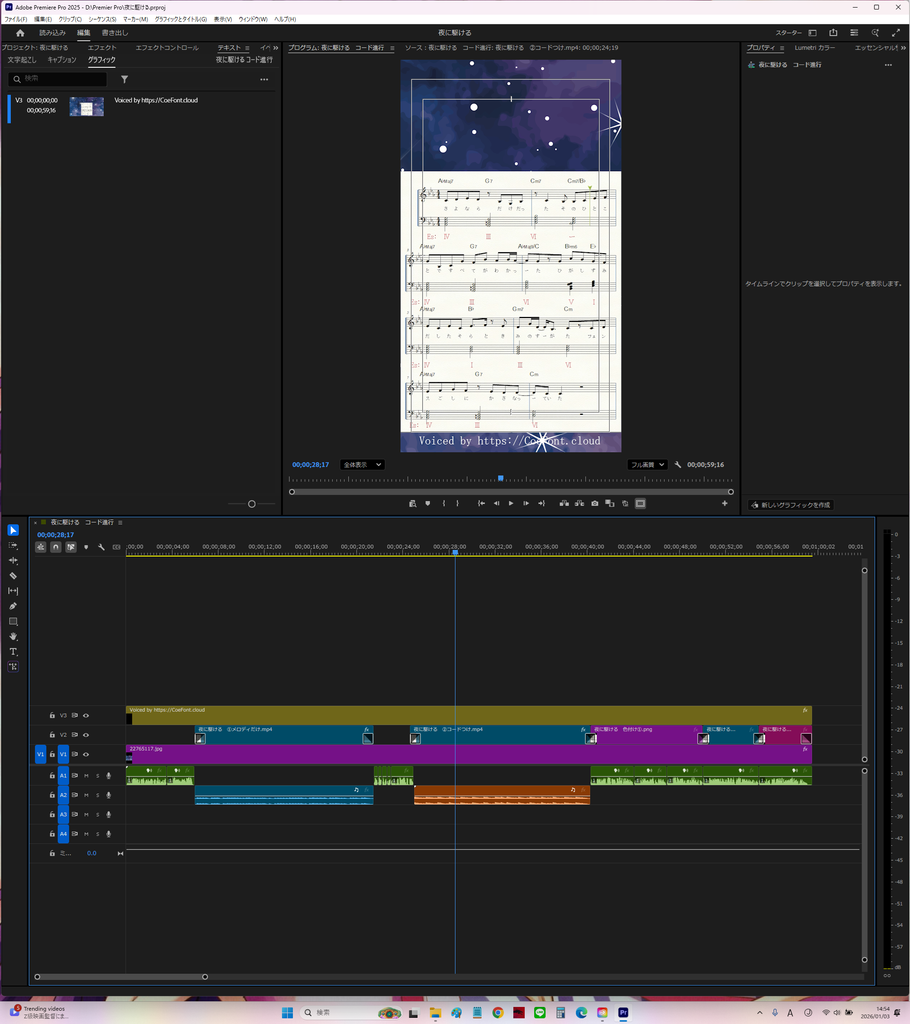Play the program monitor sequence
Image resolution: width=910 pixels, height=1024 pixels.
[x=511, y=504]
